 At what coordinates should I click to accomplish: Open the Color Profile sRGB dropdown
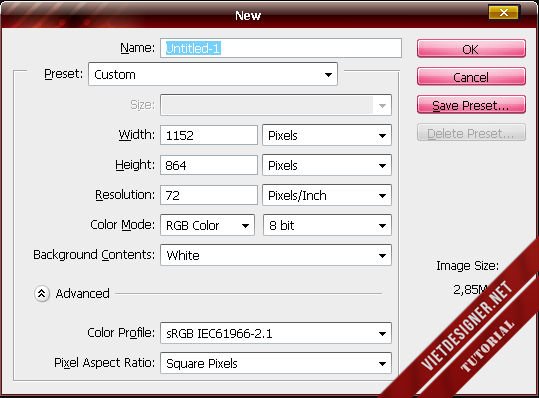[x=276, y=333]
